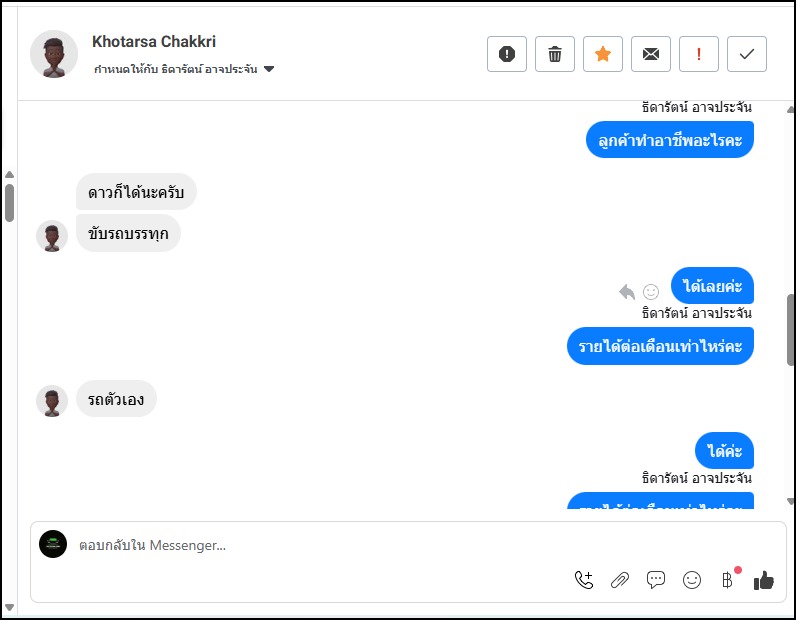The image size is (796, 620).
Task: Toggle the red exclamation priority flag
Action: point(699,54)
